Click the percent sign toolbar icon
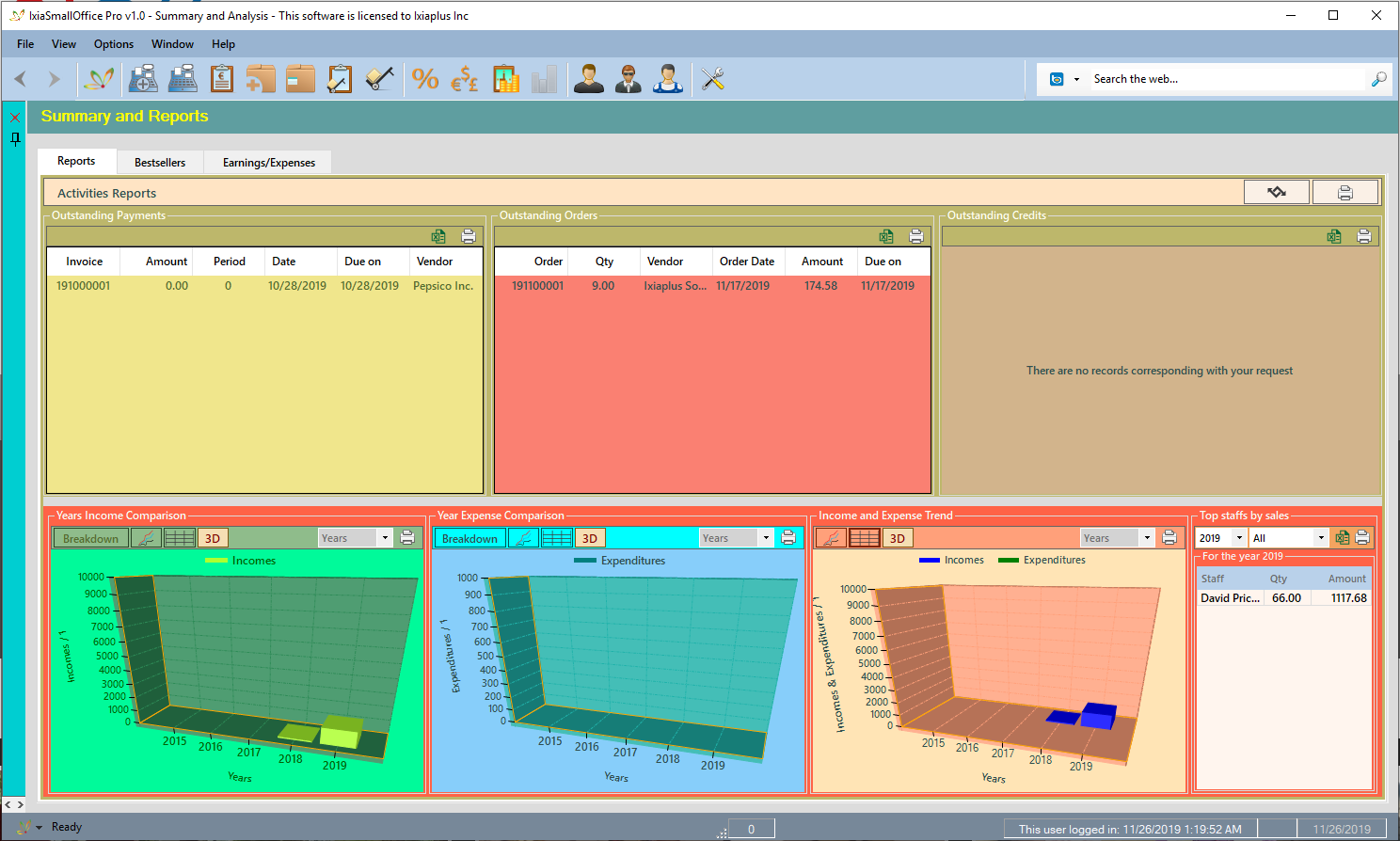 tap(425, 80)
